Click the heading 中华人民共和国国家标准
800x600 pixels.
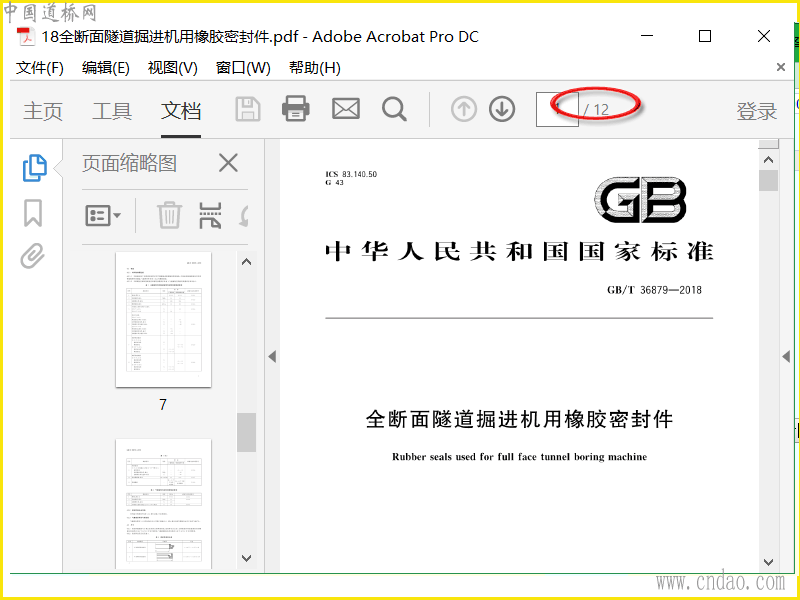[519, 252]
